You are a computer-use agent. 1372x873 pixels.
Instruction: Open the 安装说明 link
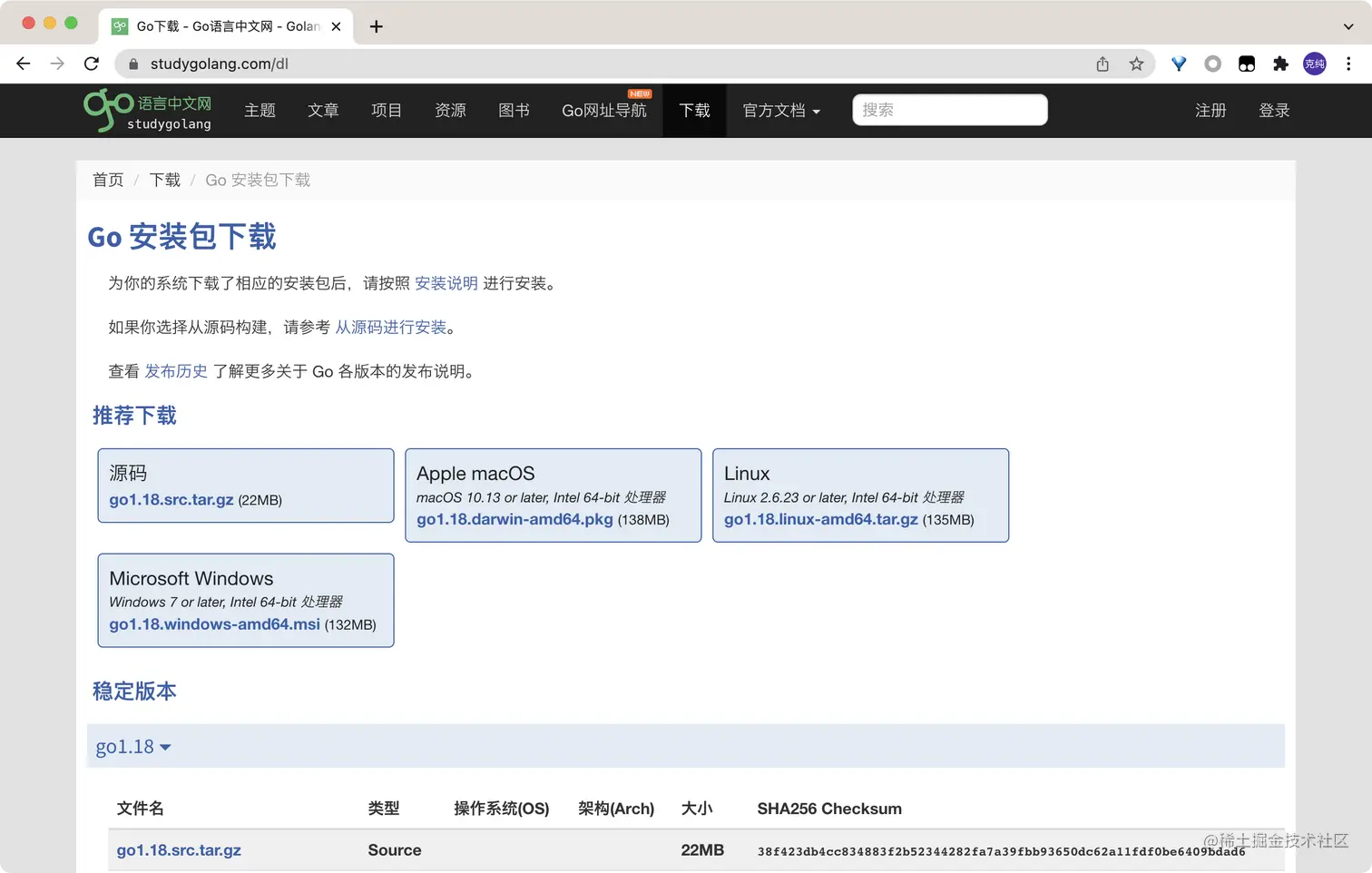(446, 283)
